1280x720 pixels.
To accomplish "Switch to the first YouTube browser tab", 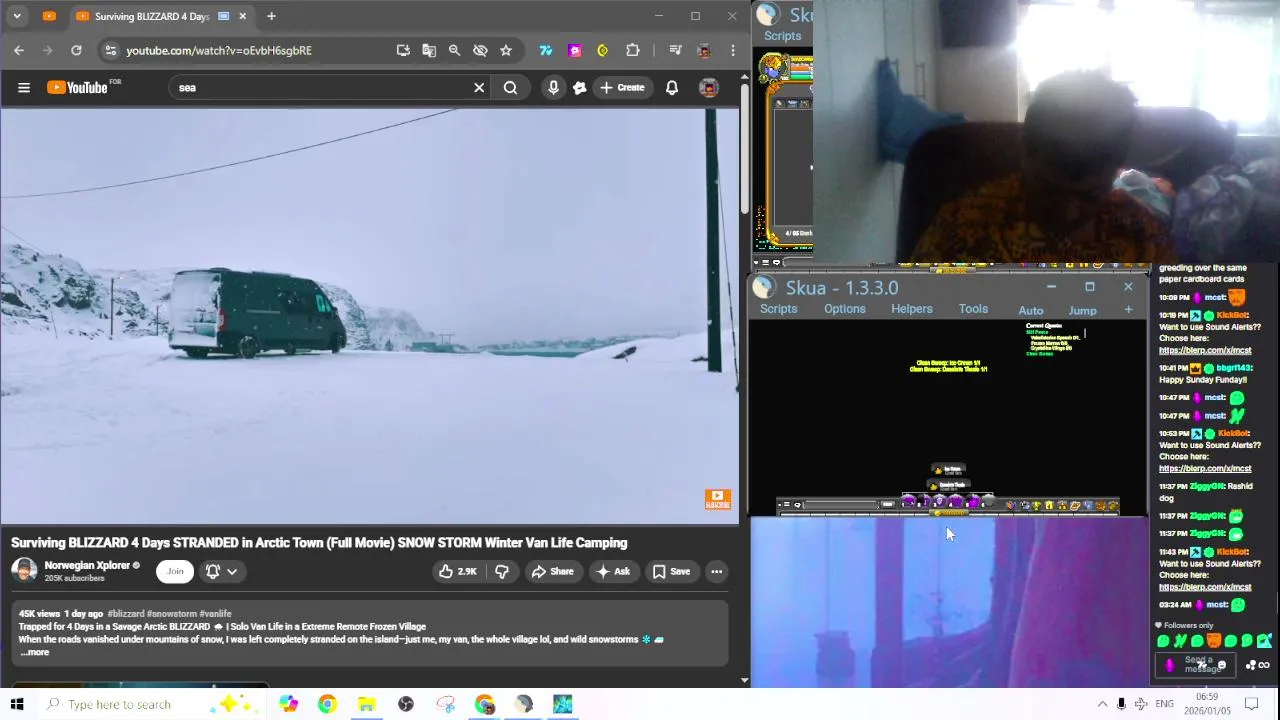I will click(x=49, y=16).
